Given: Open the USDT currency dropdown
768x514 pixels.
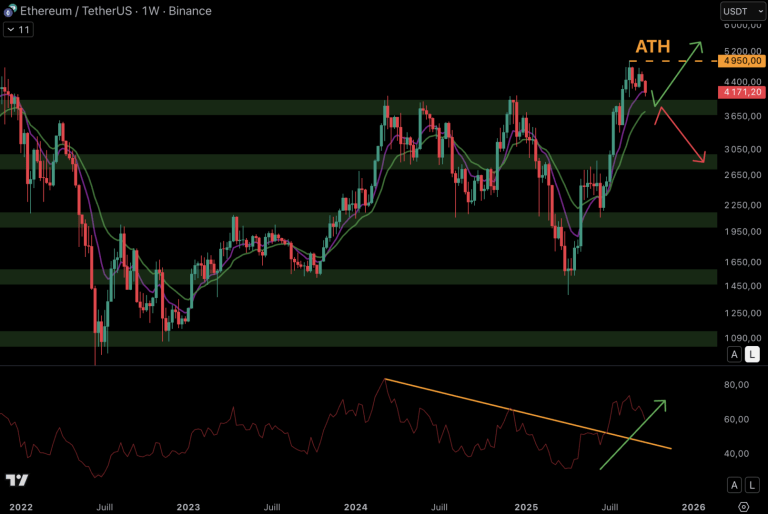Looking at the screenshot, I should point(741,11).
